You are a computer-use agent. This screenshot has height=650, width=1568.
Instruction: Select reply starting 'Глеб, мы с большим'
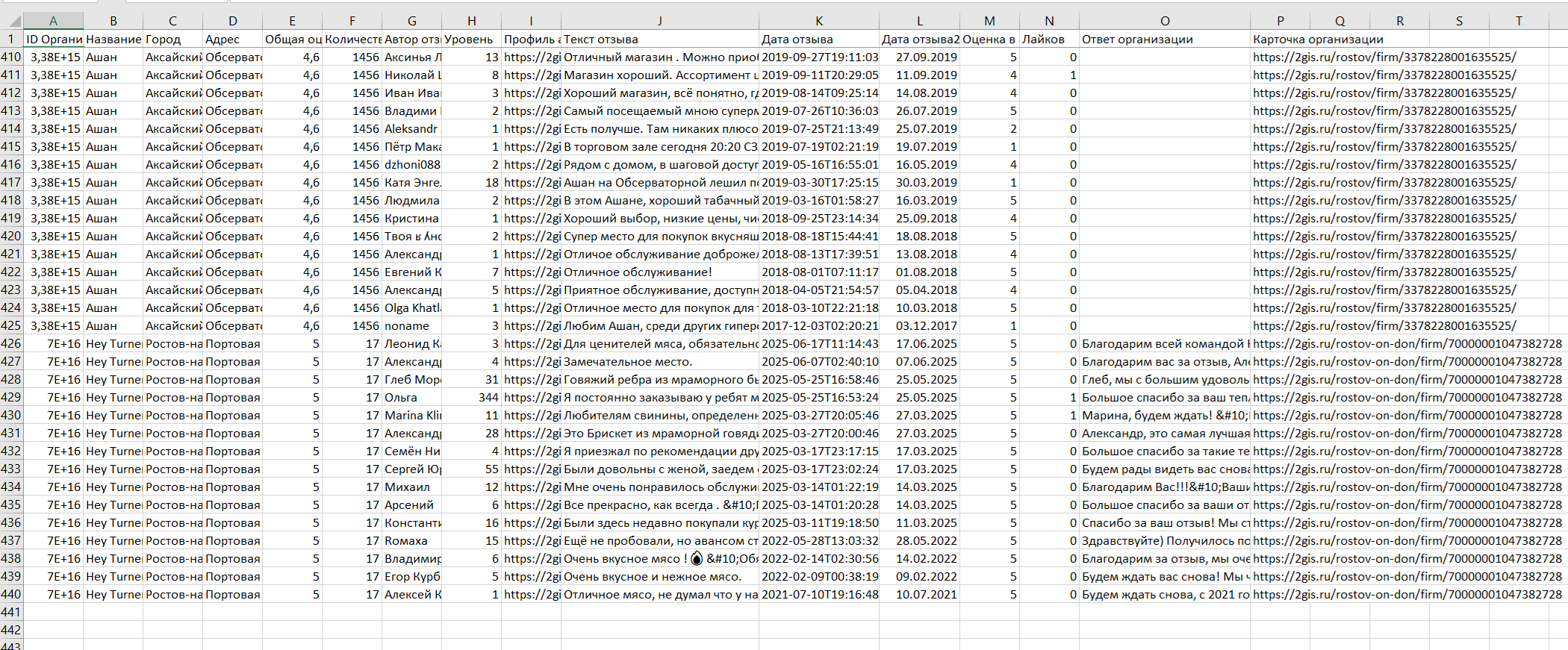(x=1165, y=379)
